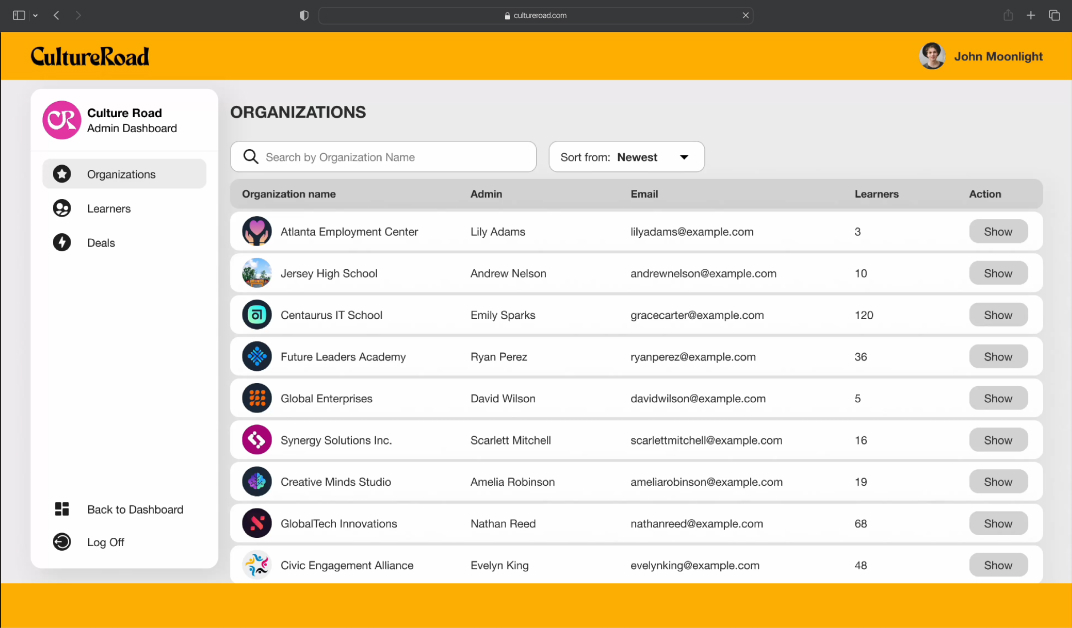Click the Global Enterprises logo
The image size is (1072, 628).
pos(257,398)
